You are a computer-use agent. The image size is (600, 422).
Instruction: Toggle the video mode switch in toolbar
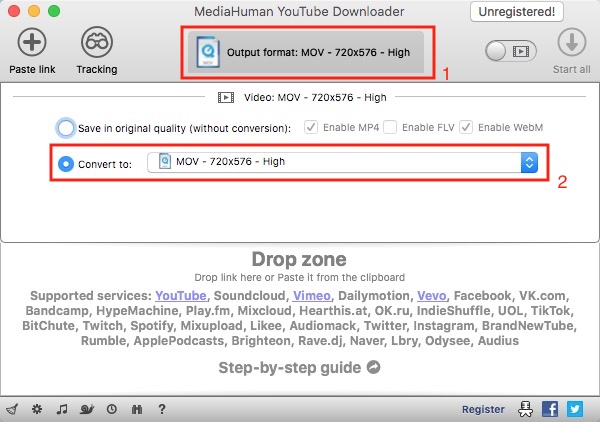[511, 51]
